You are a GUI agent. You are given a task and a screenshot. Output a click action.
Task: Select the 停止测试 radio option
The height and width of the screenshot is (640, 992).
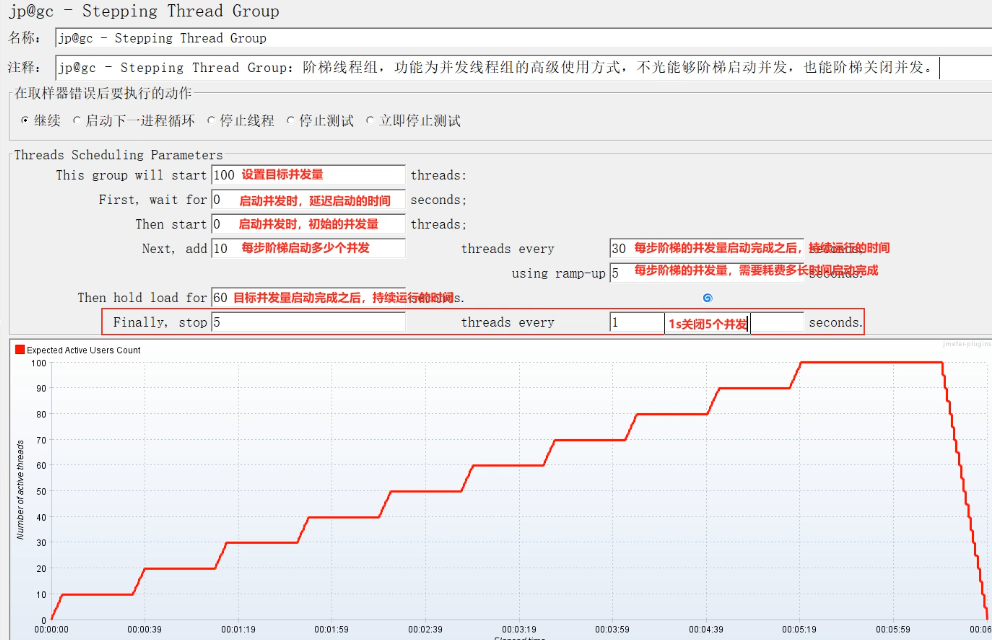point(291,121)
